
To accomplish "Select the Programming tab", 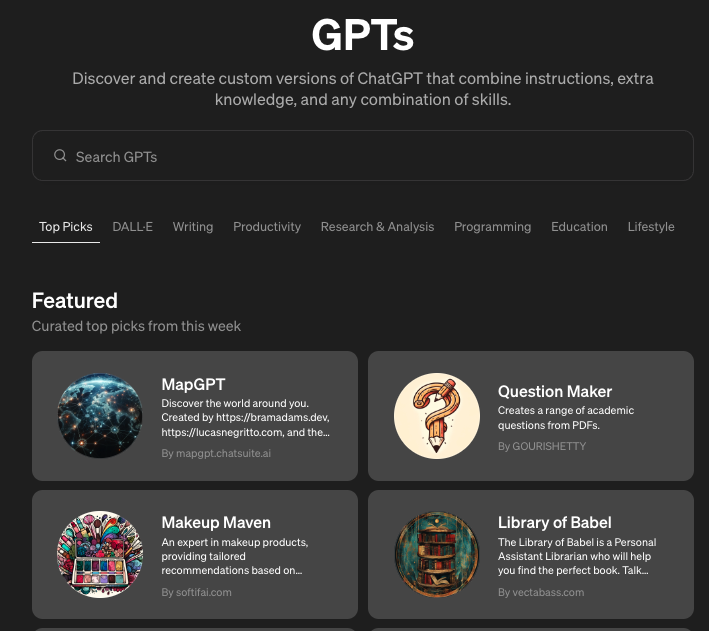I will (492, 227).
